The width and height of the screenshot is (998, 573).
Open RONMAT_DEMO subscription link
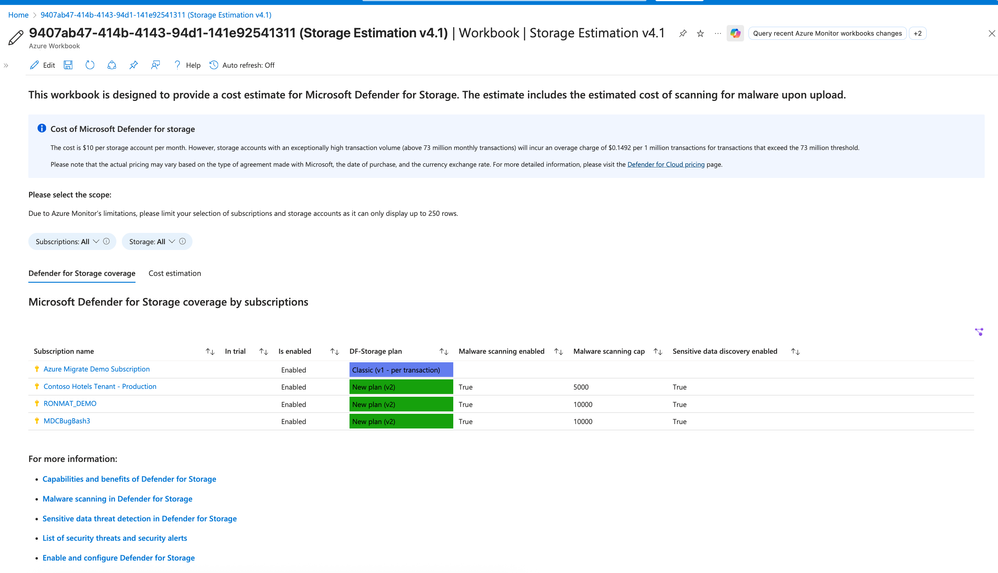tap(70, 404)
